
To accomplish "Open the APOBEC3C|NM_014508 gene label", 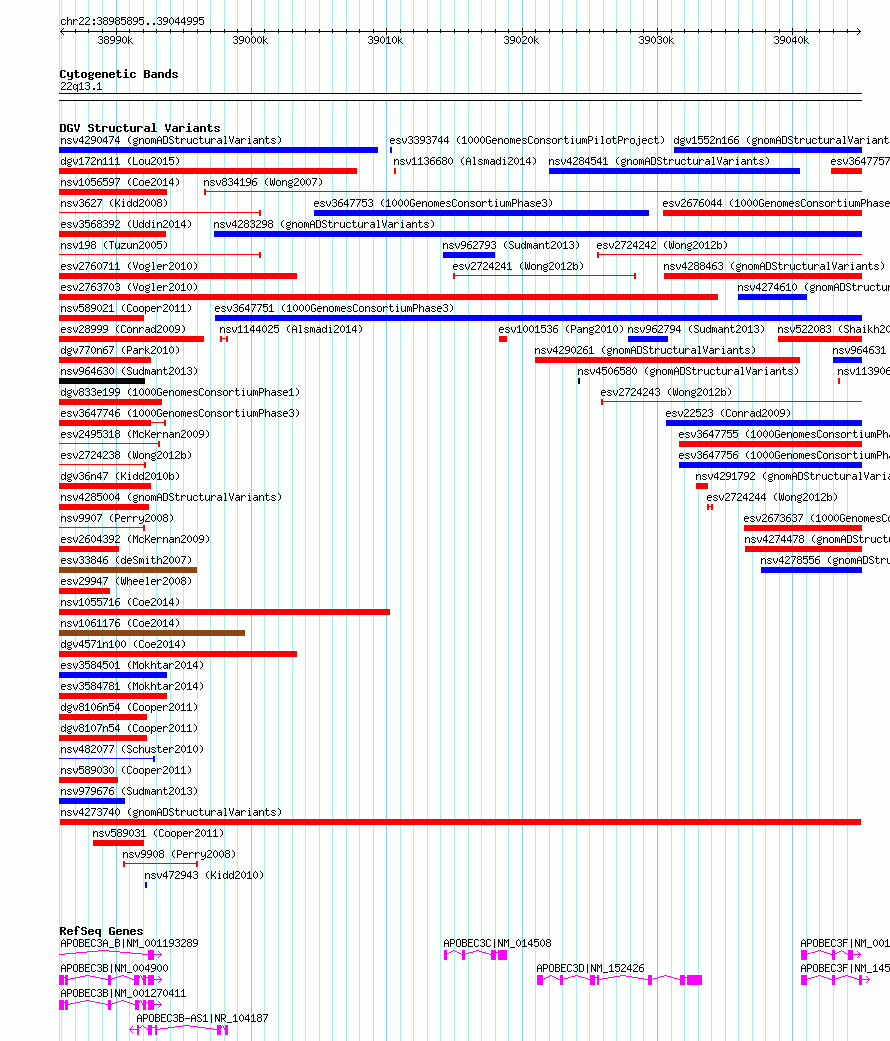I will [x=497, y=943].
